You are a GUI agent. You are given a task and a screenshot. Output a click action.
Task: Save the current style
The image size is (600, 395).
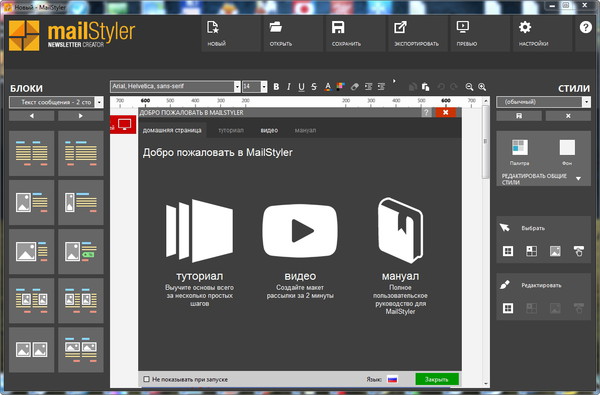pos(519,116)
